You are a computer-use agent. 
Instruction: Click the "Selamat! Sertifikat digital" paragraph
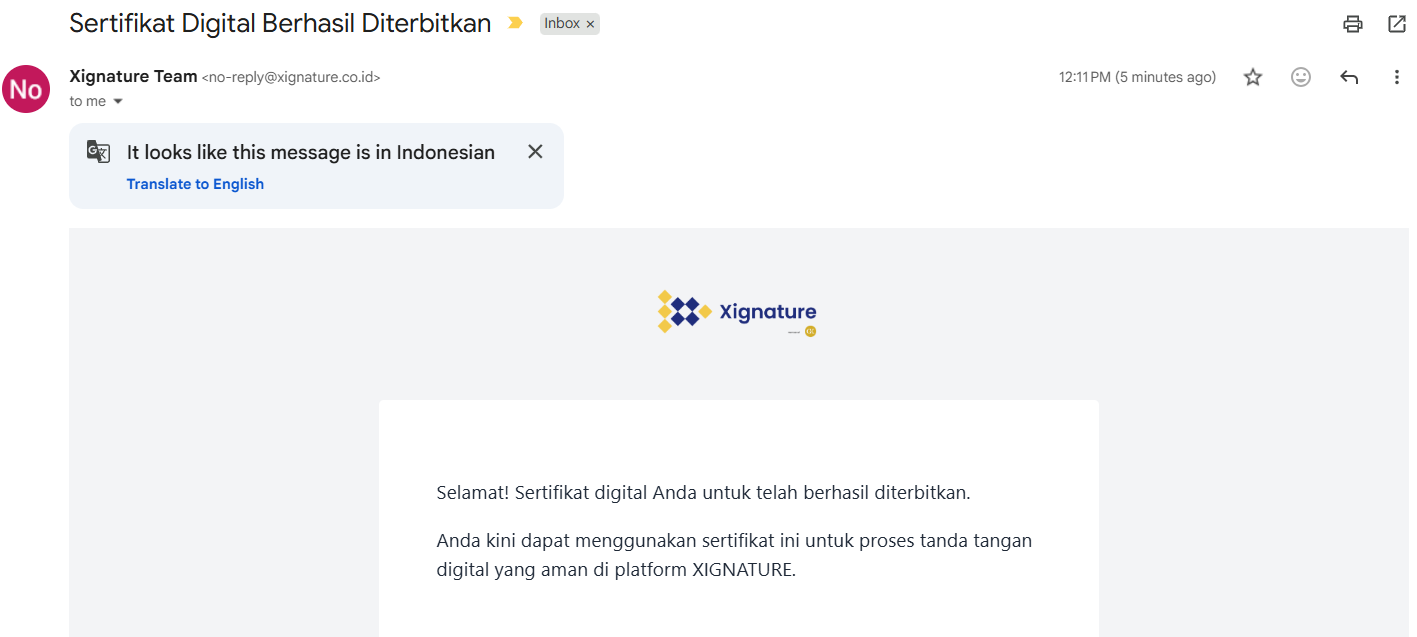pos(704,492)
